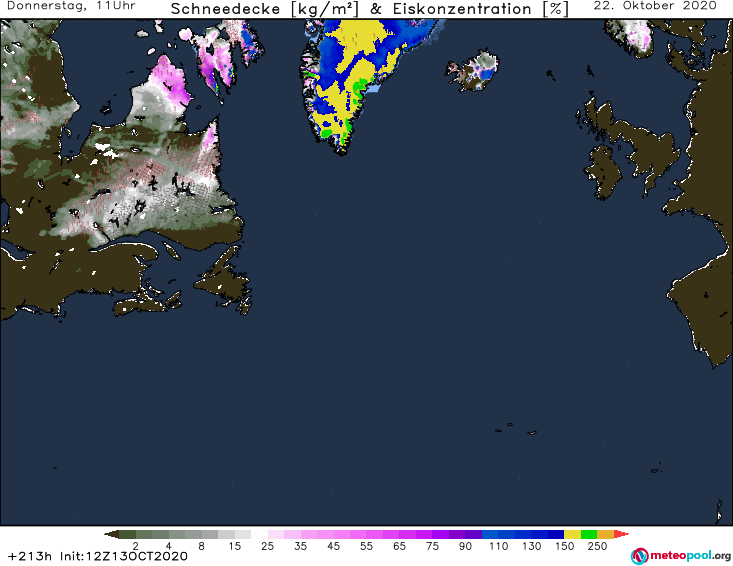Click the legend value '65'
Viewport: 733px width, 566px height.
(399, 546)
